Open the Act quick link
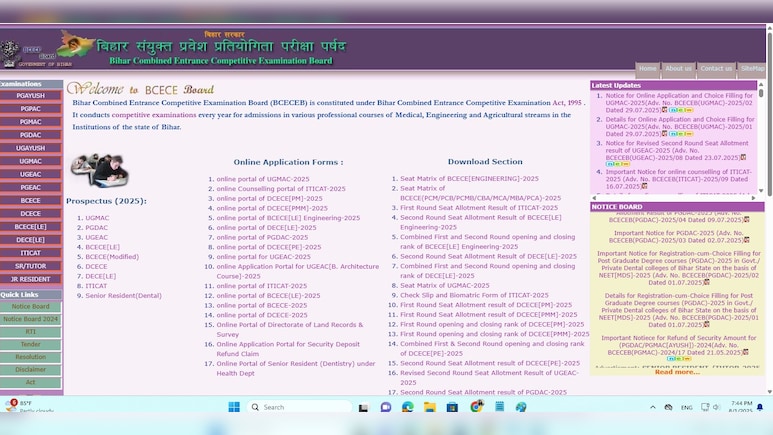This screenshot has width=773, height=435. coord(31,382)
